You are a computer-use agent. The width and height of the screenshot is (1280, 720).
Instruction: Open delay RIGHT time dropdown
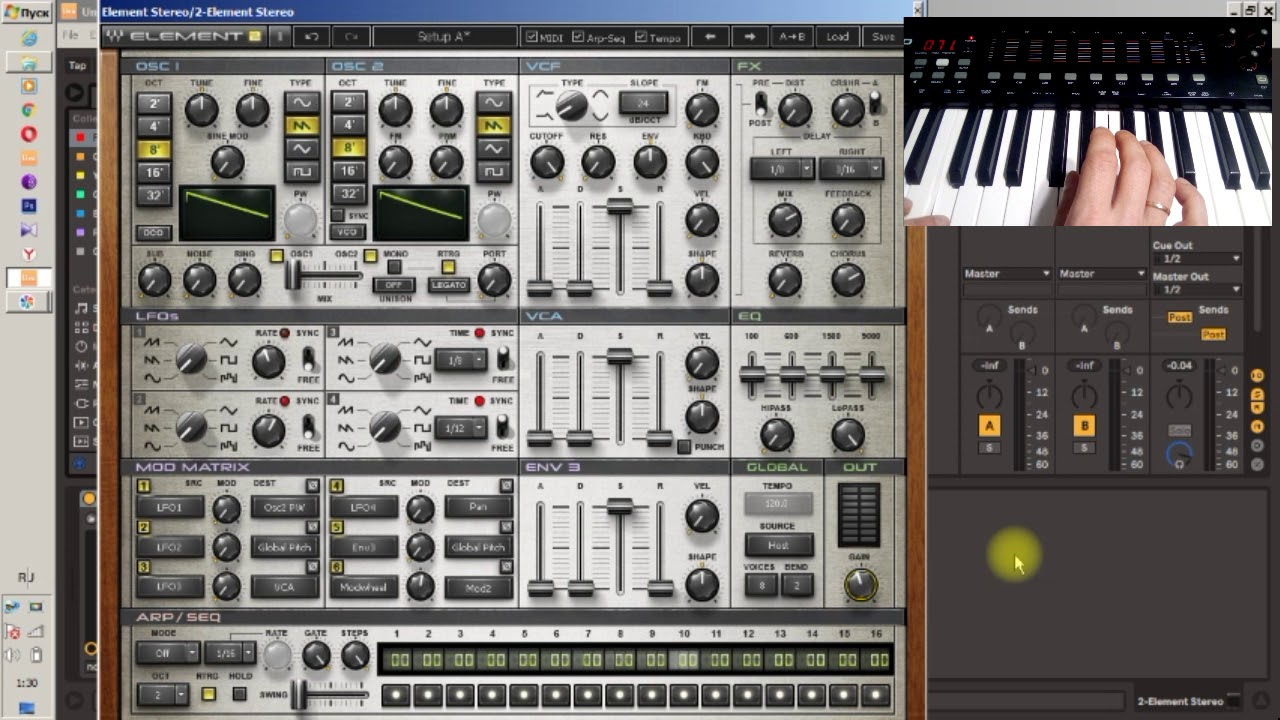point(851,169)
